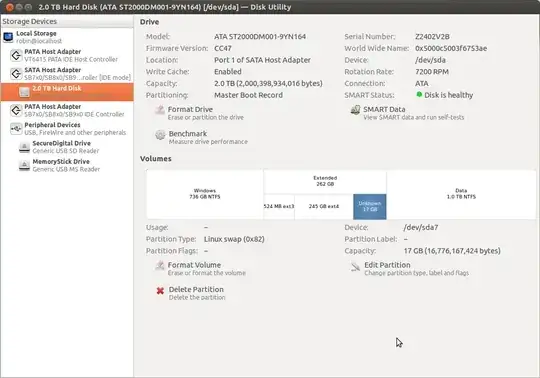The height and width of the screenshot is (378, 540).
Task: Click the icon beside SB7x0 IDE Controller adapter
Action: (x=16, y=110)
